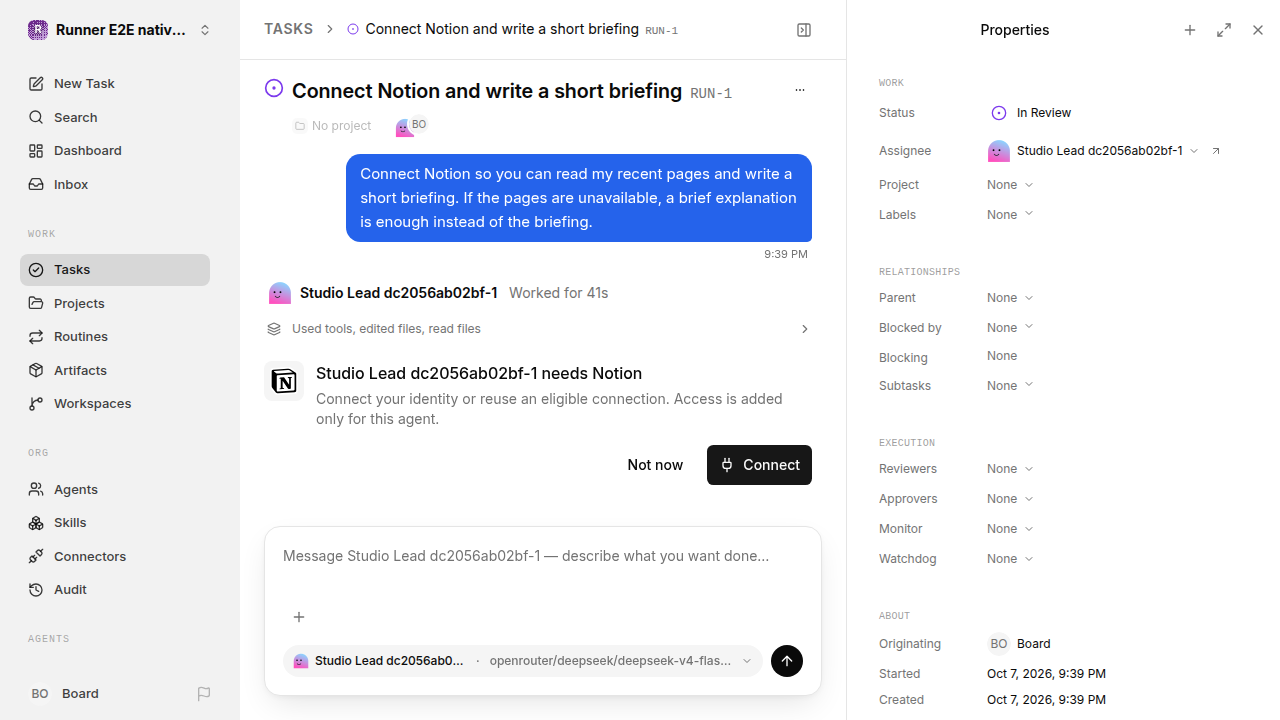
Task: Open the agent and model selector
Action: (x=523, y=661)
